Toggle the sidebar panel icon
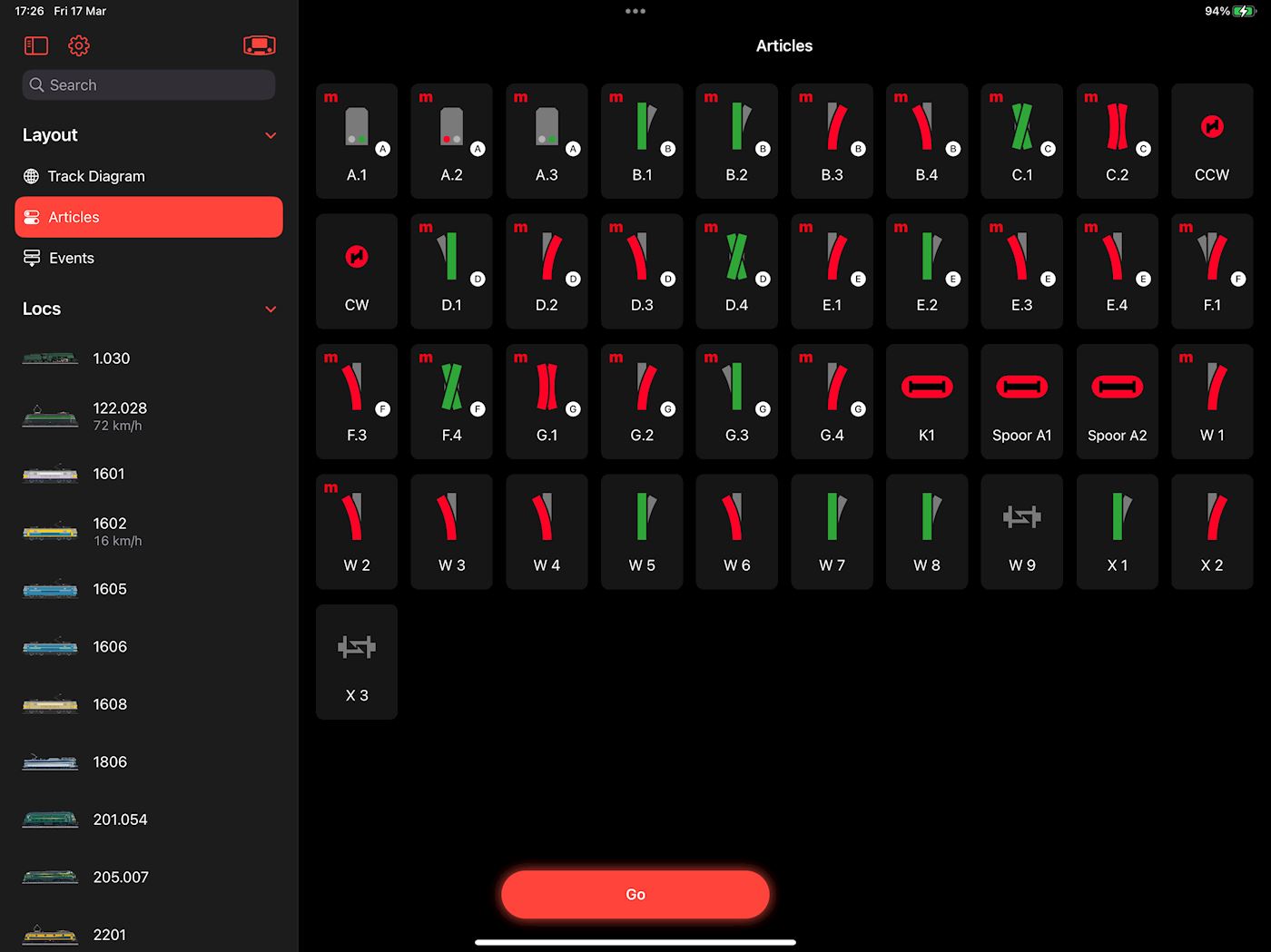Image resolution: width=1271 pixels, height=952 pixels. coord(36,45)
